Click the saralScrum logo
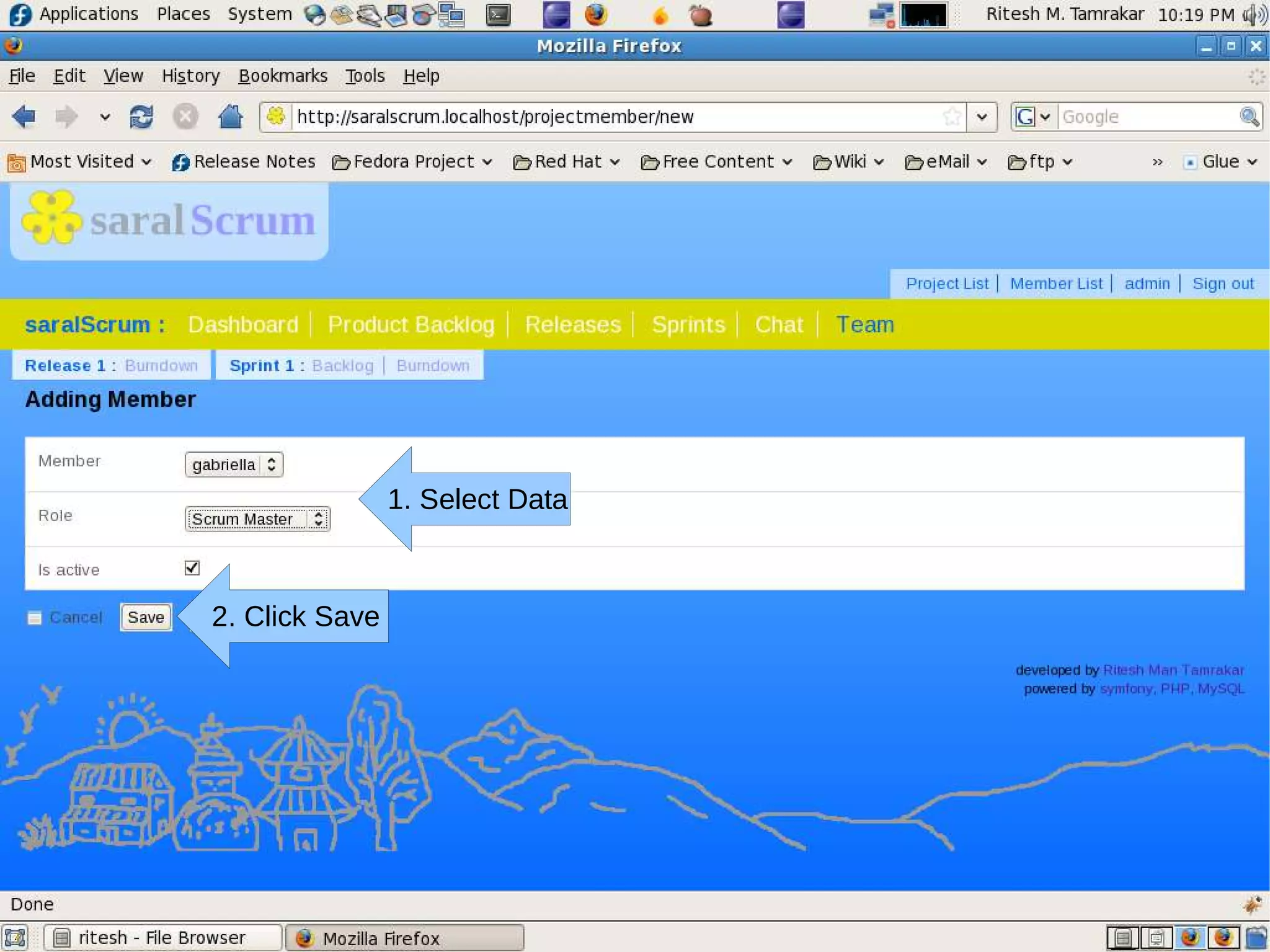This screenshot has width=1270, height=952. click(169, 220)
